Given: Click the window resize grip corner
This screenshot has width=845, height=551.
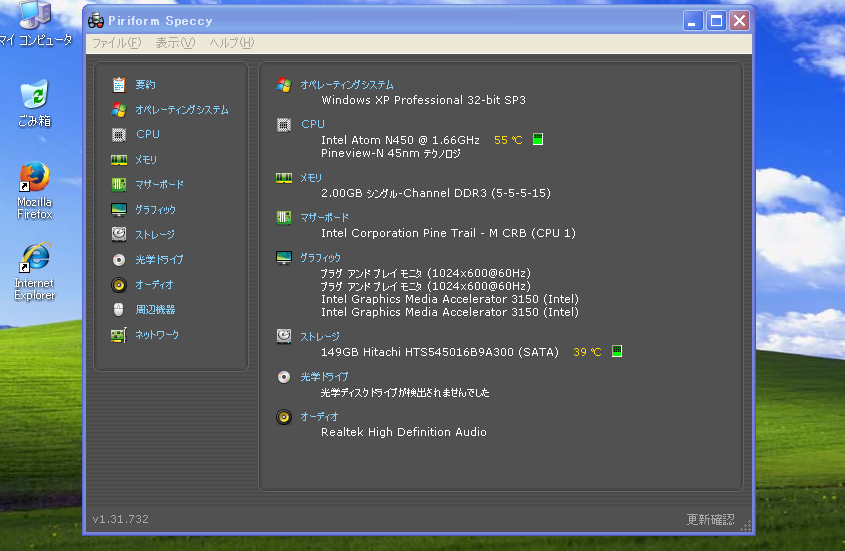Looking at the screenshot, I should pos(746,526).
